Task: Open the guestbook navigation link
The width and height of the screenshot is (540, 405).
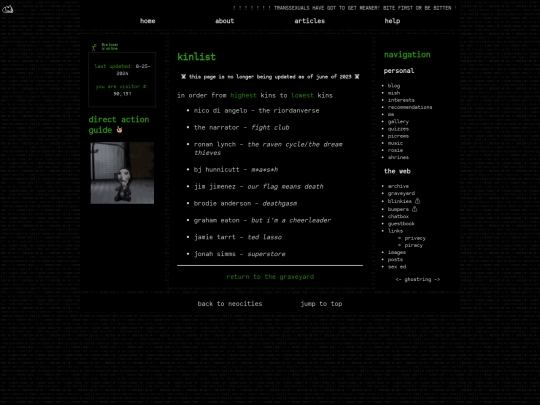Action: (x=401, y=224)
